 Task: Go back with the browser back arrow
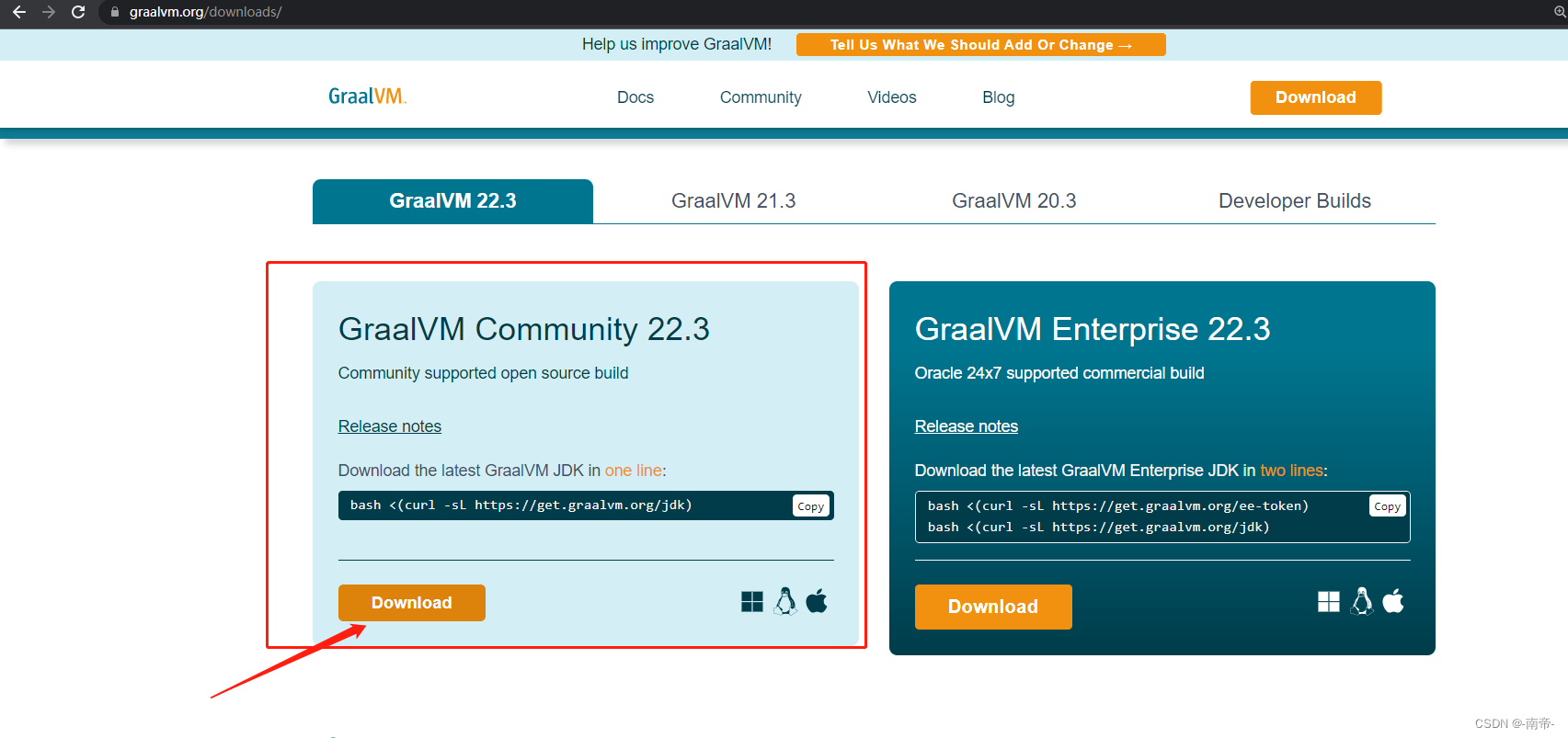(19, 12)
